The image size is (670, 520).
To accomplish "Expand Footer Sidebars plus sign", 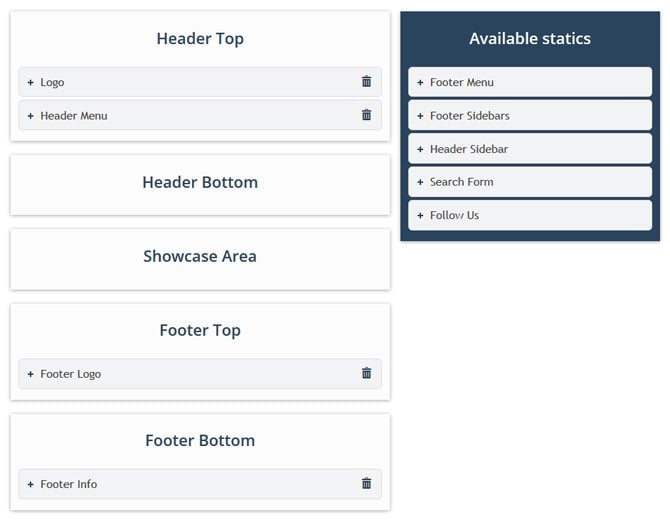I will point(420,115).
